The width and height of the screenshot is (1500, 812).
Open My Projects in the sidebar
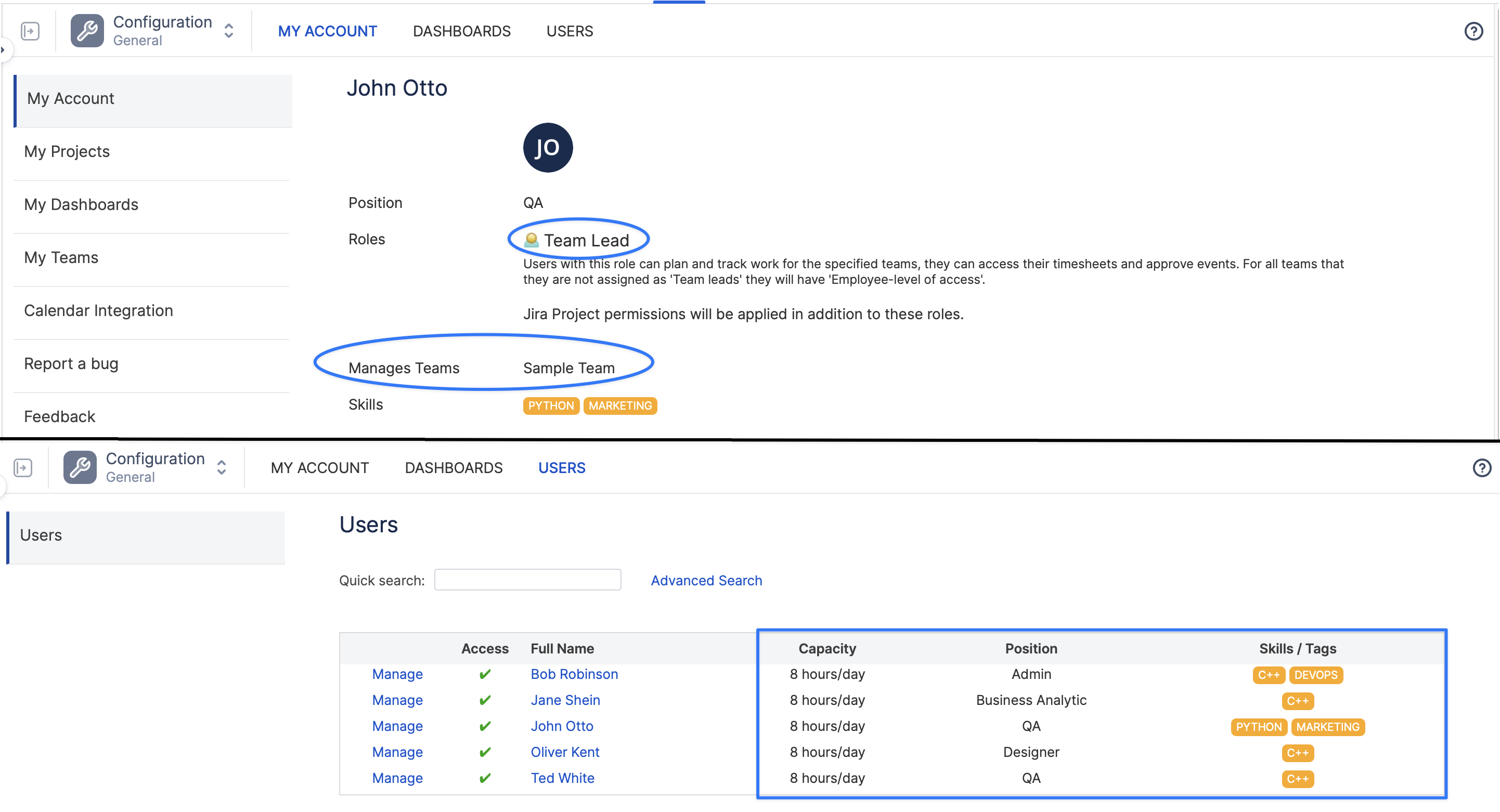pyautogui.click(x=67, y=151)
